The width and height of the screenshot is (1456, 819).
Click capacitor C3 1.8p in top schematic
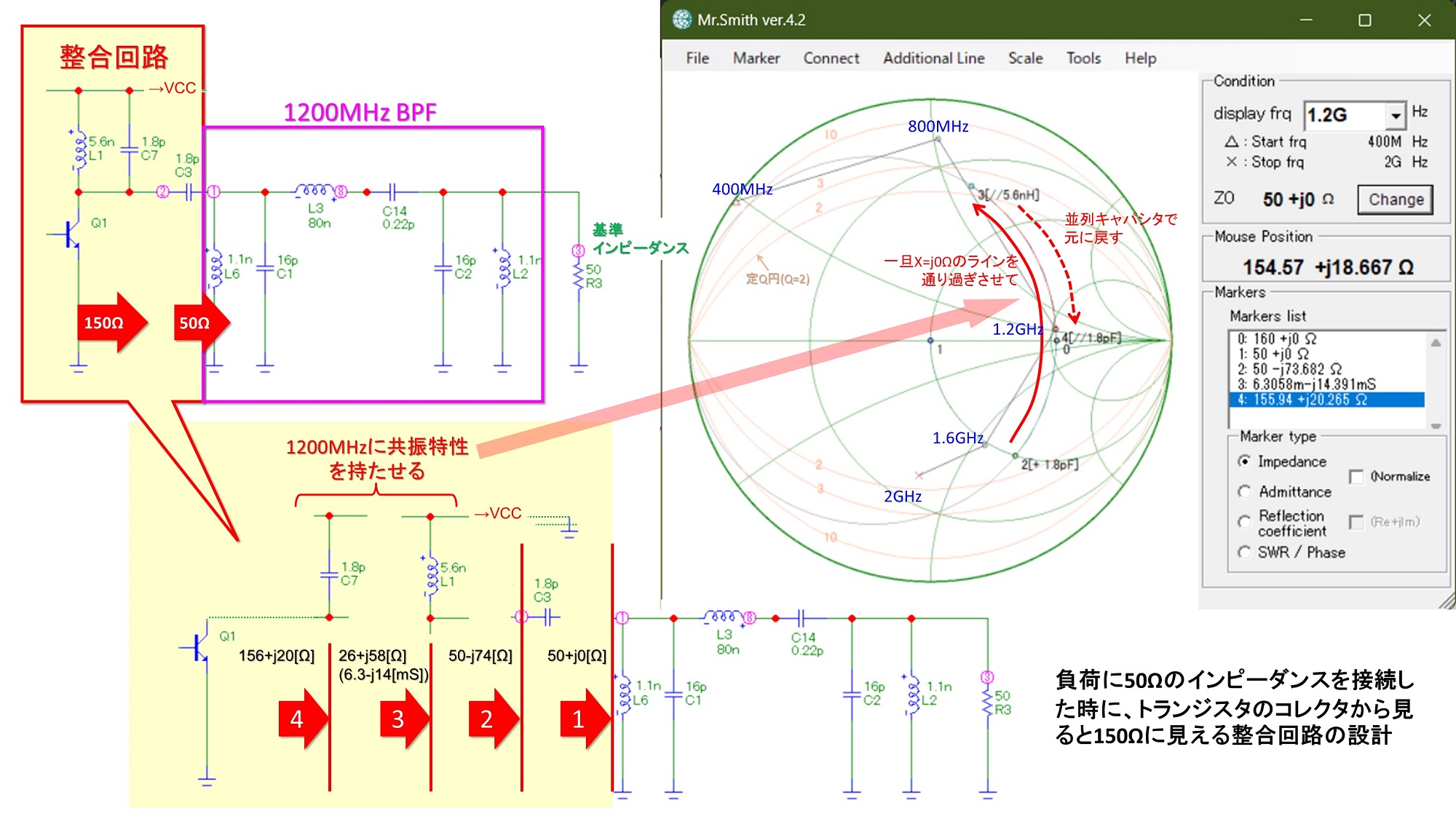(x=189, y=192)
